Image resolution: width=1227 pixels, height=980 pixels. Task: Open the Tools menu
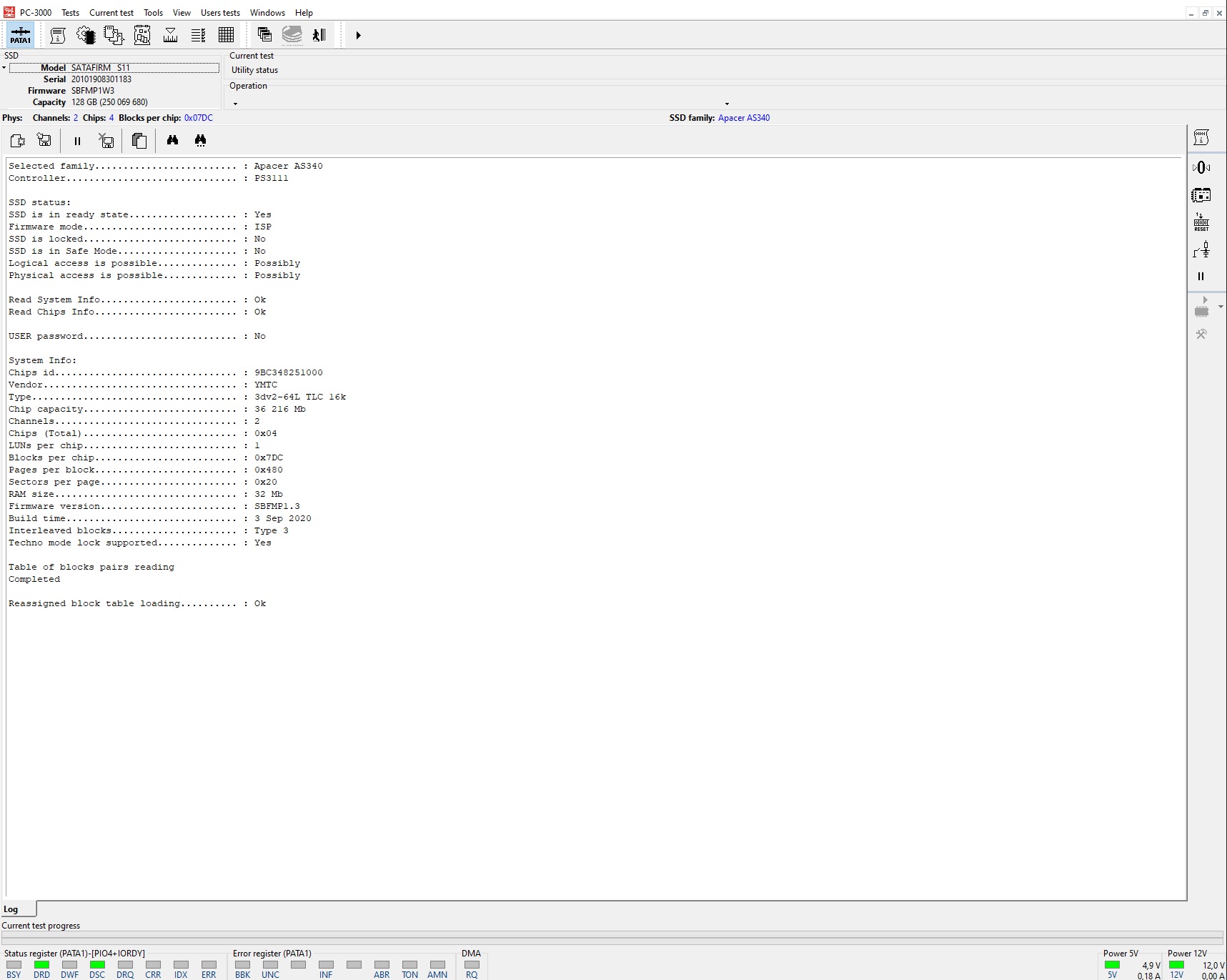point(153,13)
